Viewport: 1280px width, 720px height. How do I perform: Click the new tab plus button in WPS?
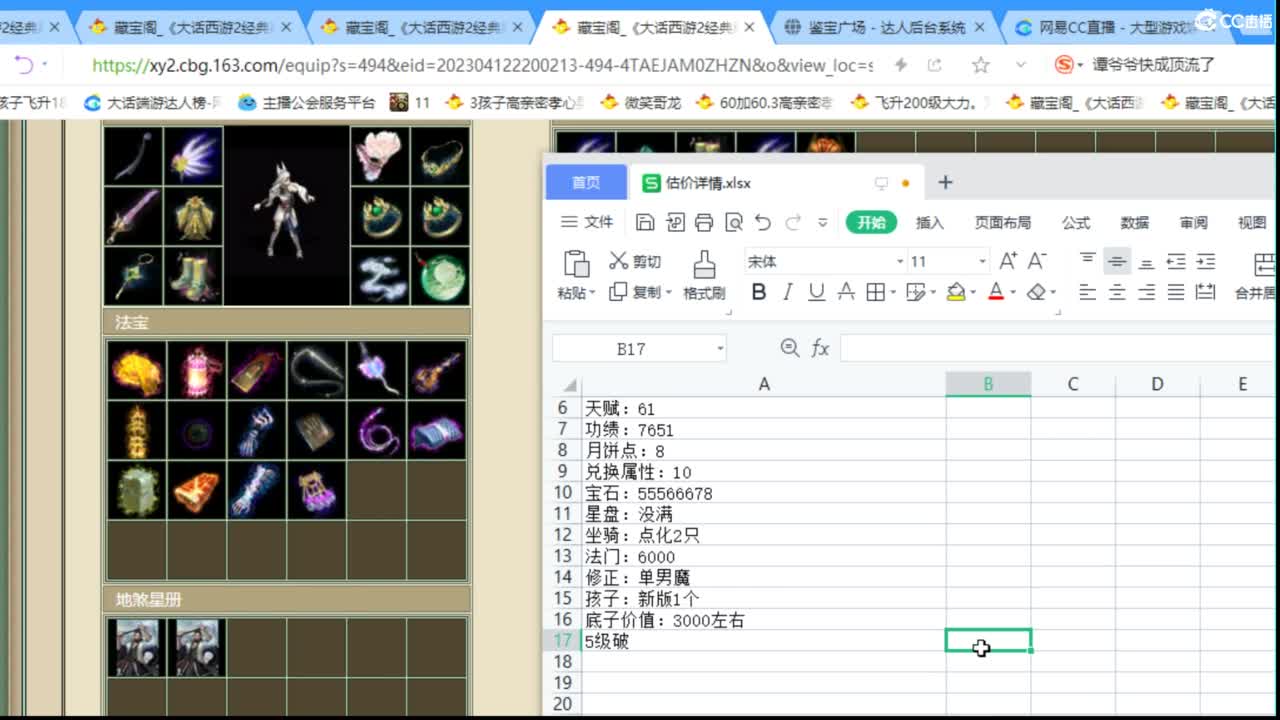tap(945, 182)
